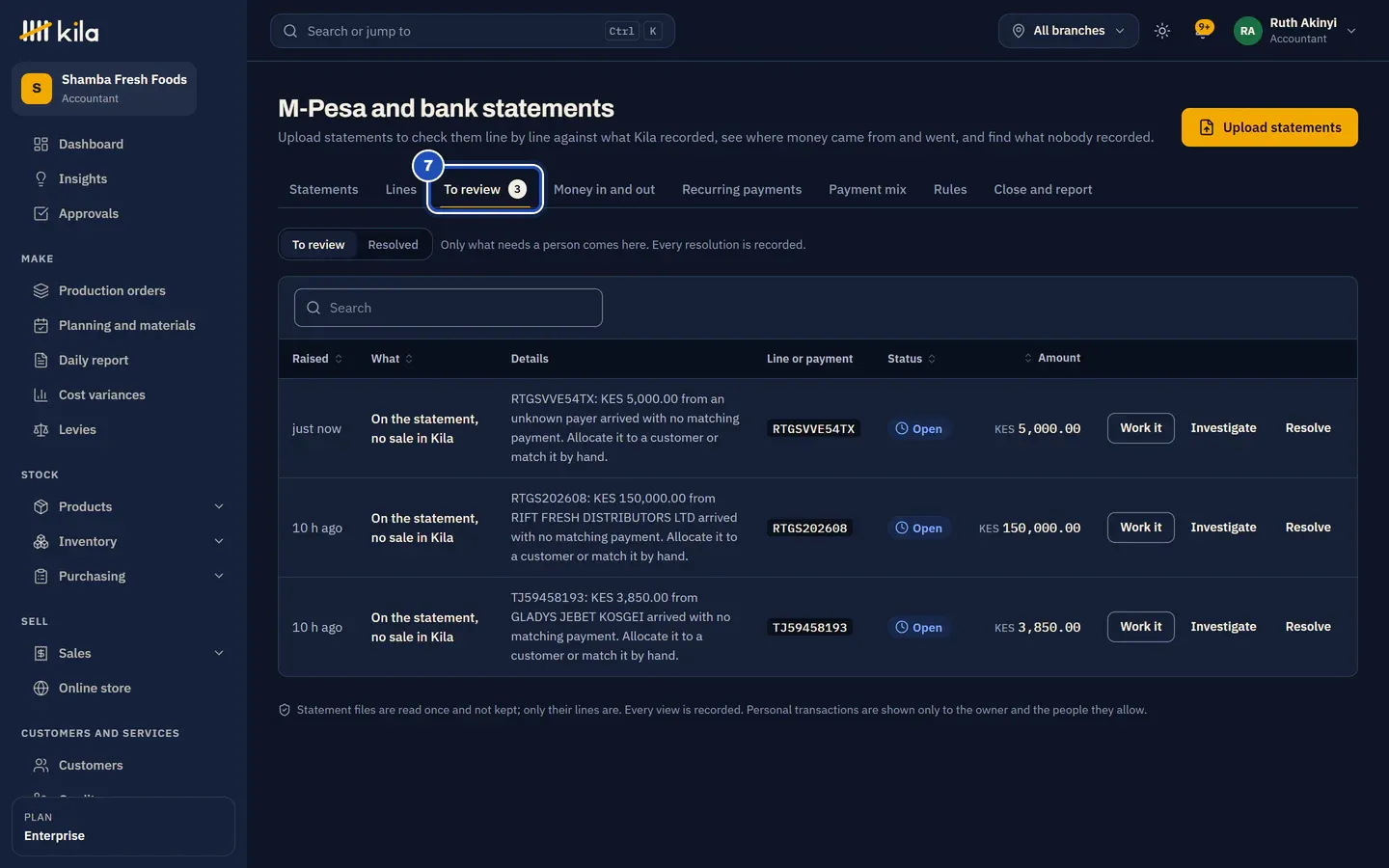This screenshot has height=868, width=1389.
Task: Toggle the light/dark theme sun icon
Action: pyautogui.click(x=1162, y=31)
